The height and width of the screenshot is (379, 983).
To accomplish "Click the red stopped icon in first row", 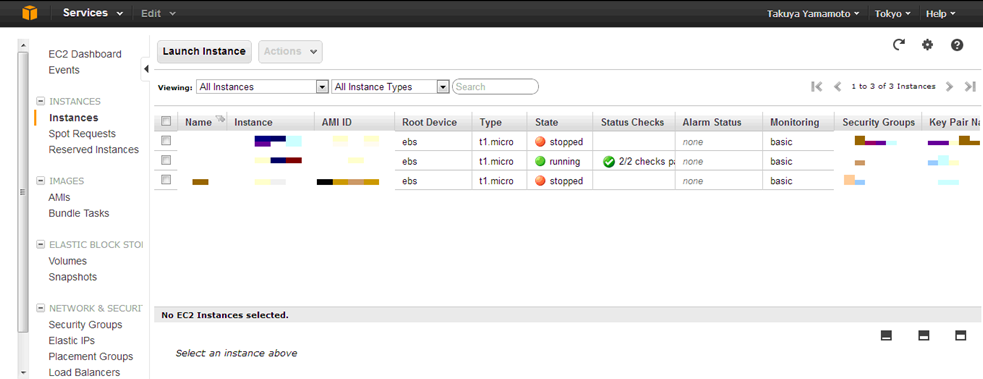I will point(540,142).
